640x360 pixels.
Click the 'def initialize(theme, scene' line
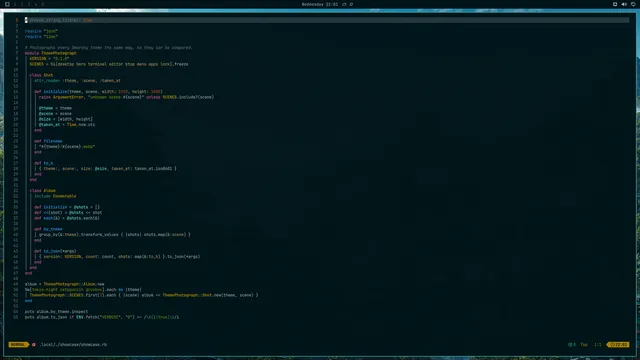pos(98,91)
